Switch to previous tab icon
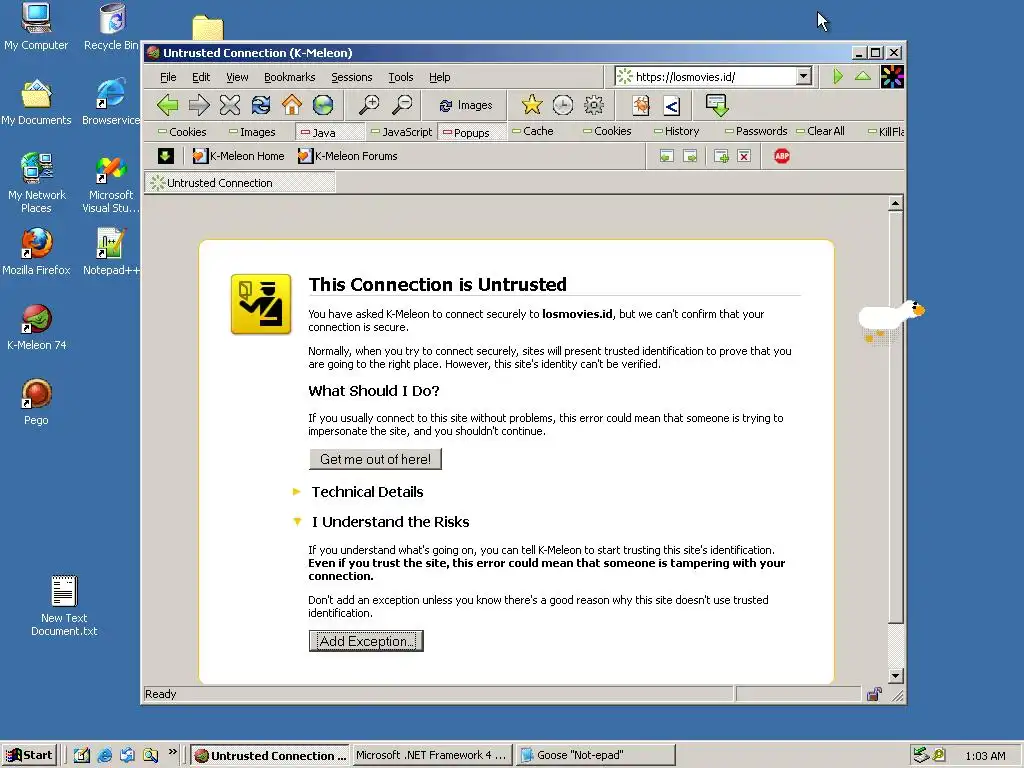This screenshot has height=768, width=1024. tap(666, 156)
